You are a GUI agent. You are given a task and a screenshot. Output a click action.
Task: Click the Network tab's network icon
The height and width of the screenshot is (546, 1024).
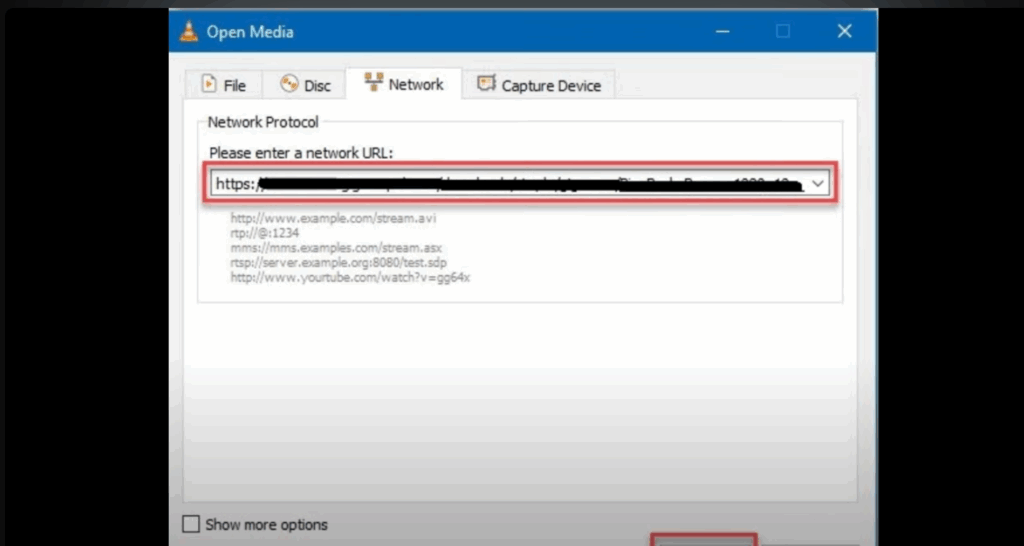pyautogui.click(x=374, y=84)
